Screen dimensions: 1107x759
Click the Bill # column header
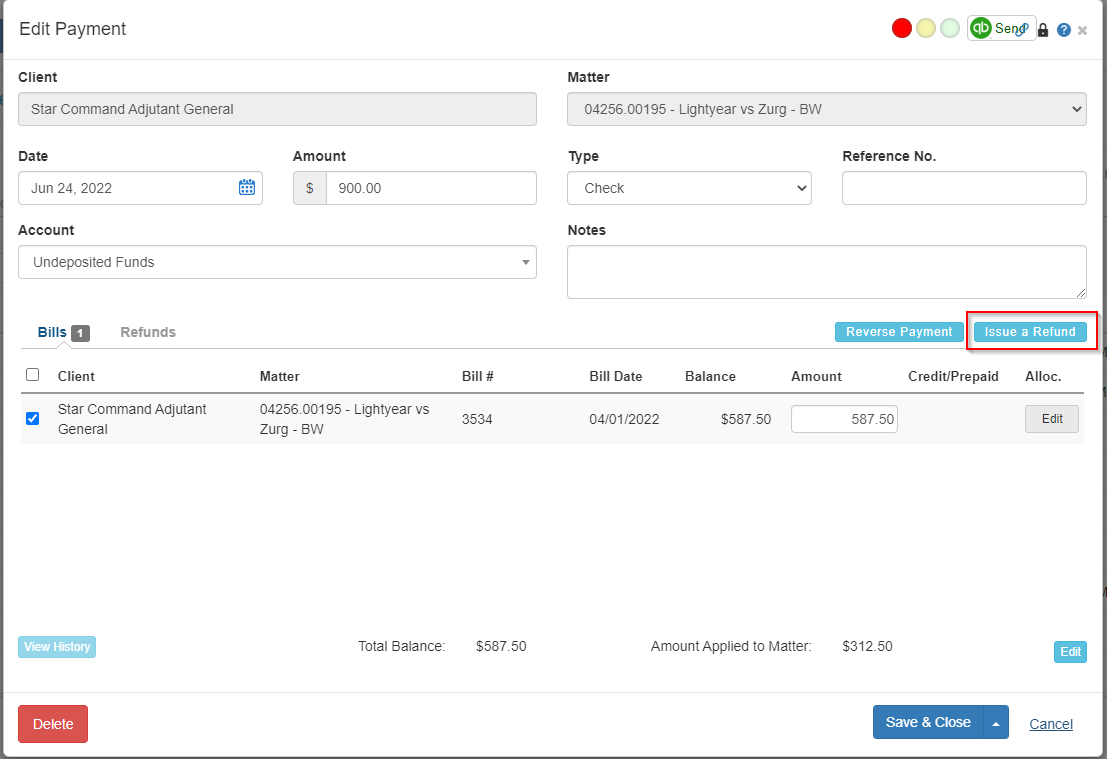(x=478, y=376)
